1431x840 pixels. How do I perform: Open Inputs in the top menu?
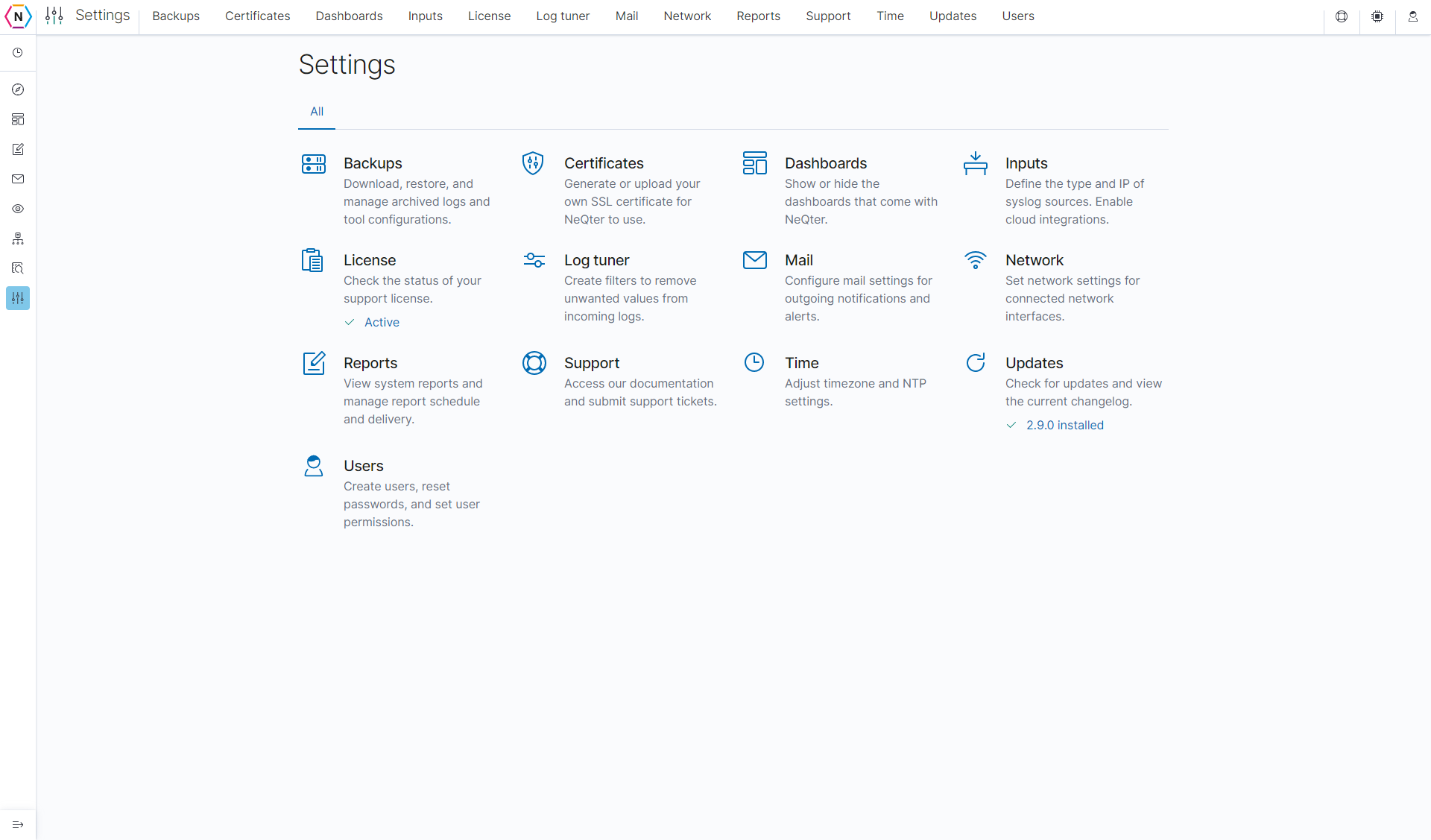426,16
